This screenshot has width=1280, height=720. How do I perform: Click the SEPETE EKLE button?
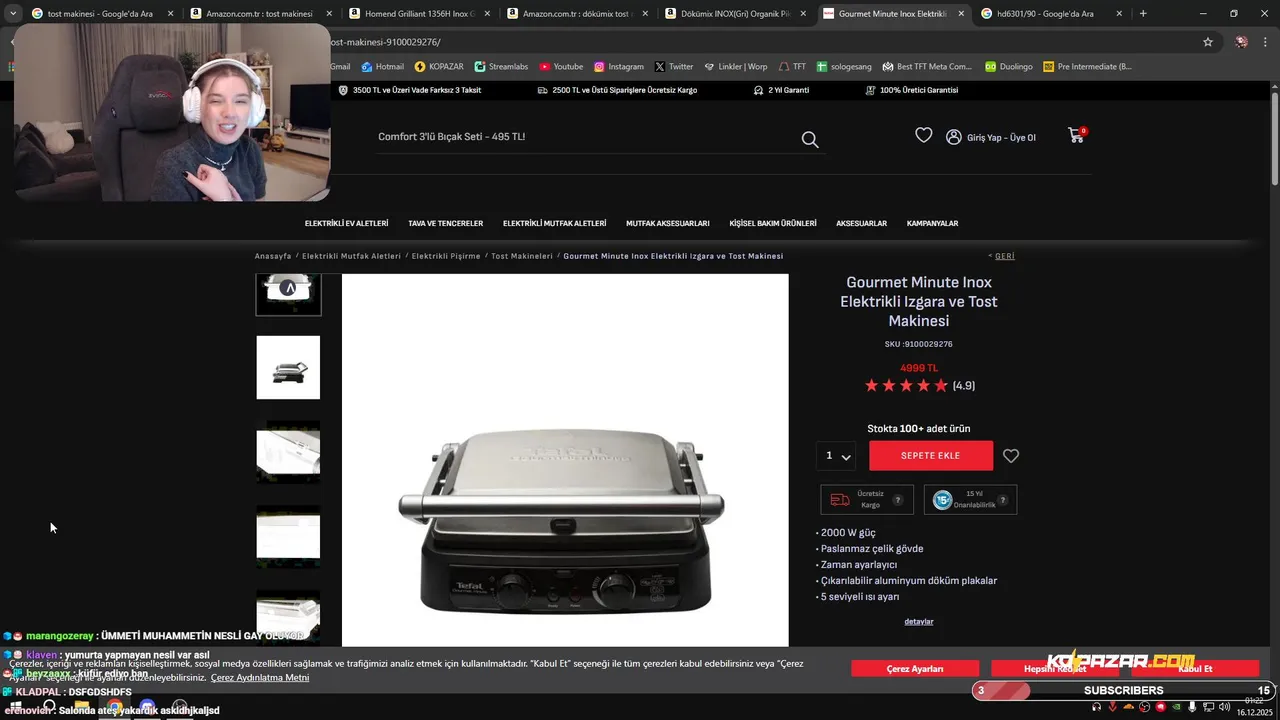(x=930, y=456)
